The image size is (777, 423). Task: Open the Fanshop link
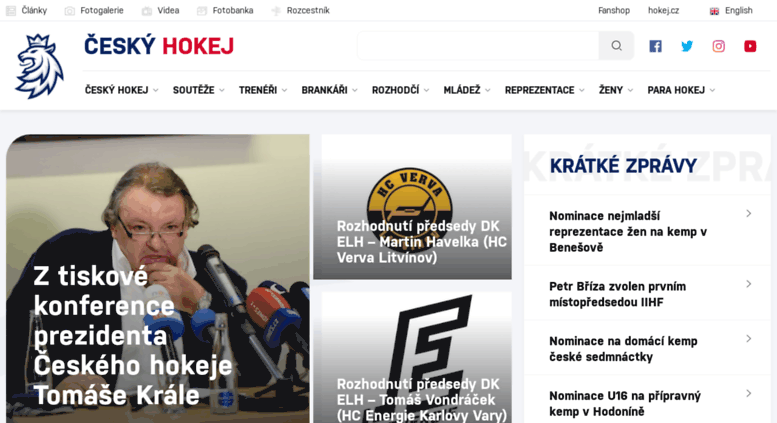pos(613,10)
